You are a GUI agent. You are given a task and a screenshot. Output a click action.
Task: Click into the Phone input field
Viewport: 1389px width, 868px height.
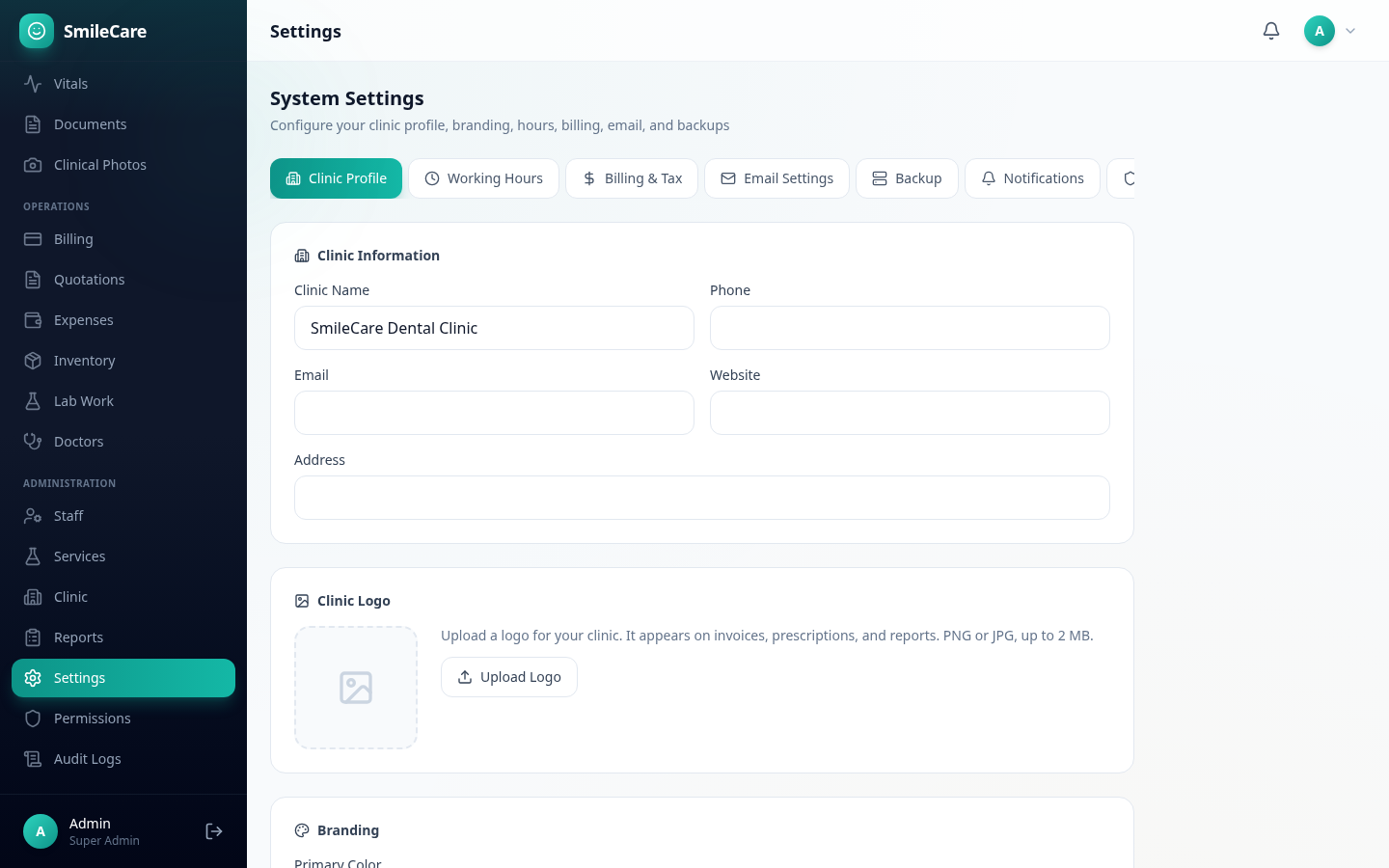(x=910, y=328)
